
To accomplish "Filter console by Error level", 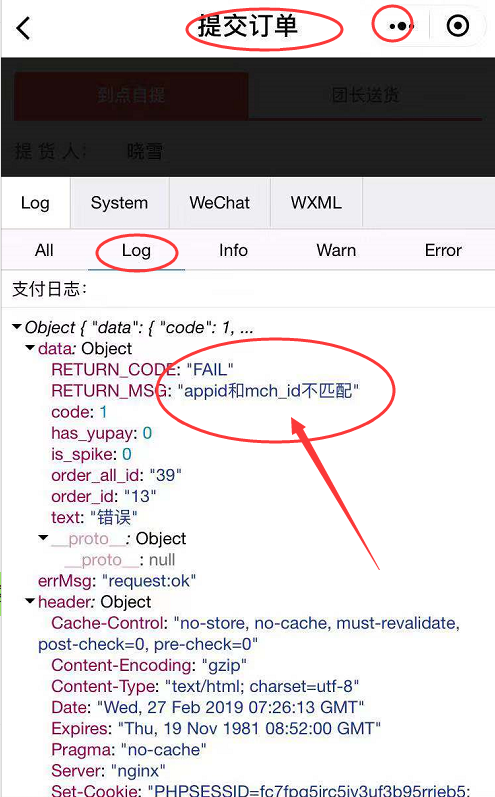I will point(443,250).
